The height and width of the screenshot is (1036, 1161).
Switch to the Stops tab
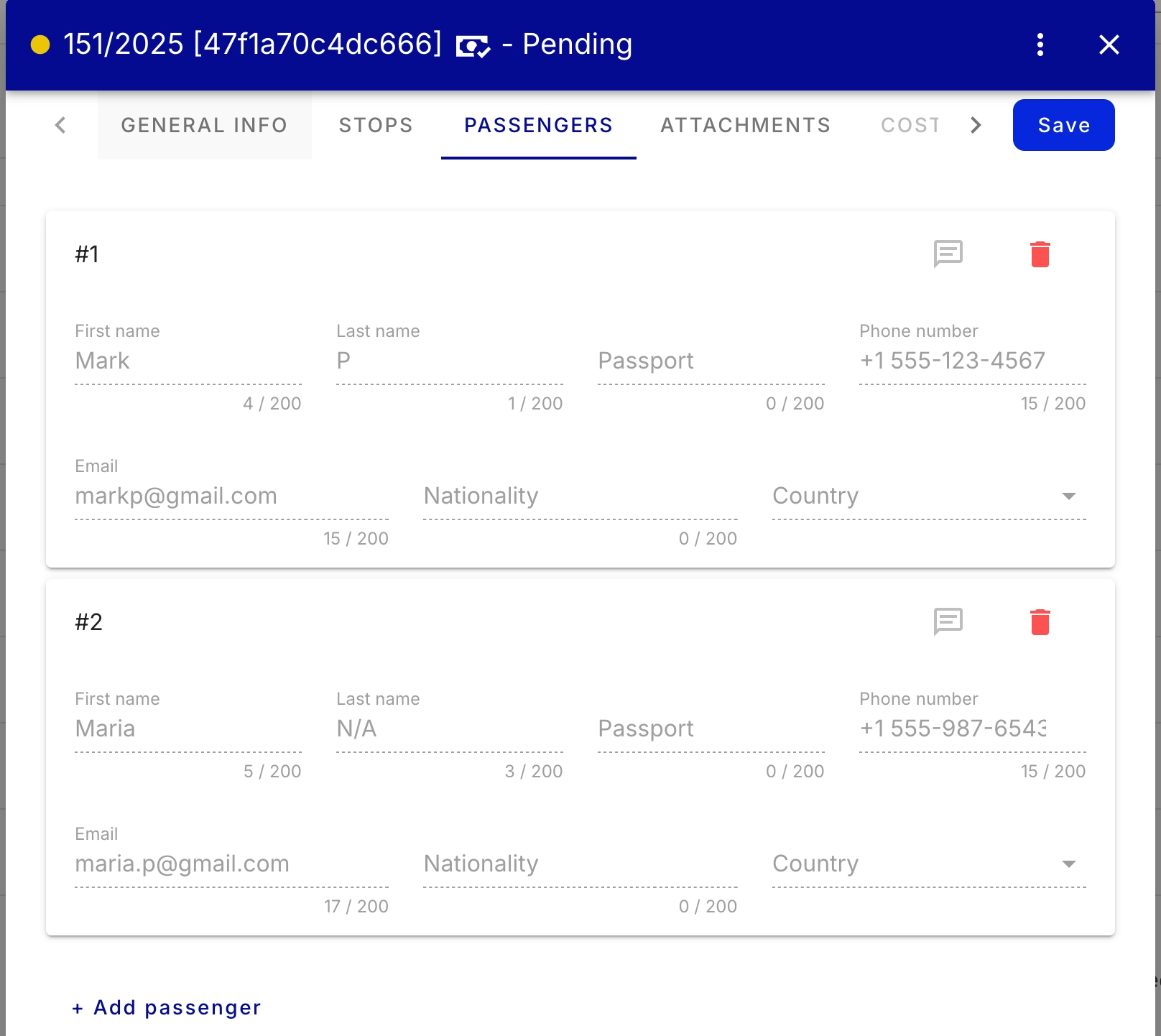tap(376, 125)
